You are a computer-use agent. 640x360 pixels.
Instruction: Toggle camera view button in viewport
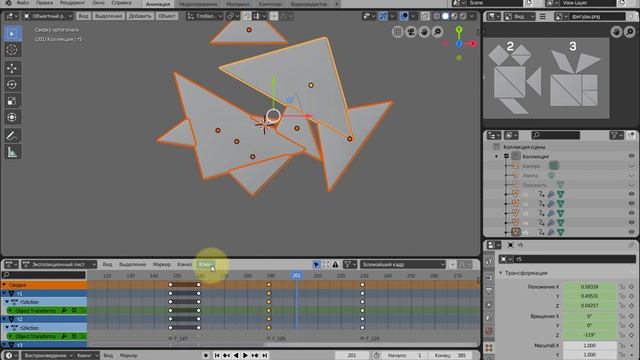point(411,32)
